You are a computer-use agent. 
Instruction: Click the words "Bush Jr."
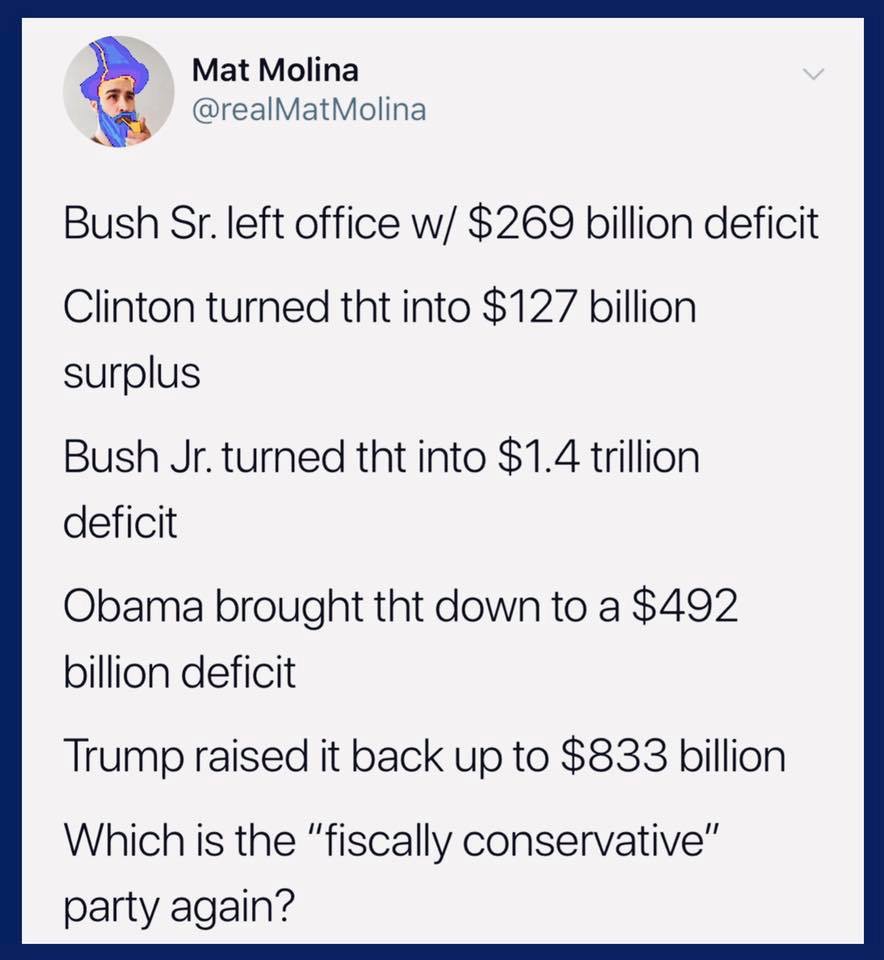(x=126, y=457)
